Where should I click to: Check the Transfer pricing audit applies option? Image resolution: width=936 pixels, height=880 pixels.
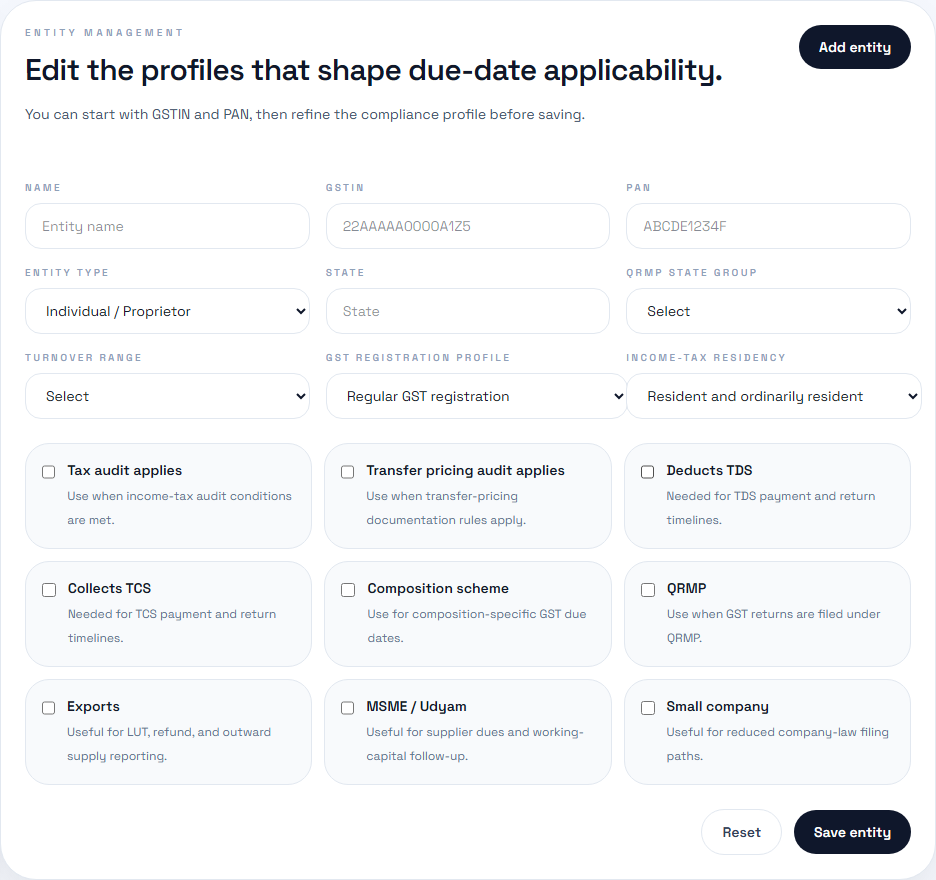pos(347,471)
